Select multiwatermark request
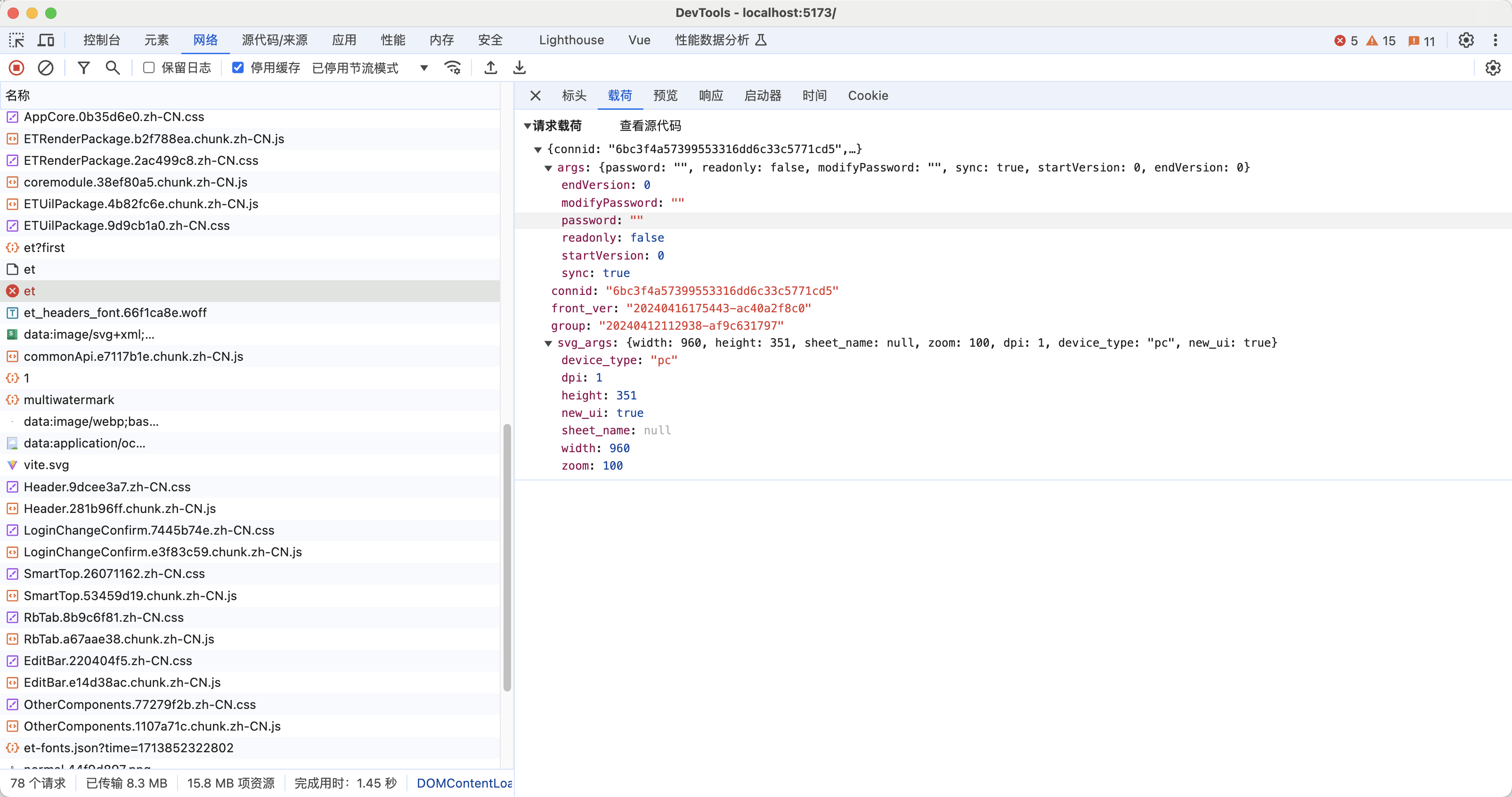 click(x=250, y=399)
